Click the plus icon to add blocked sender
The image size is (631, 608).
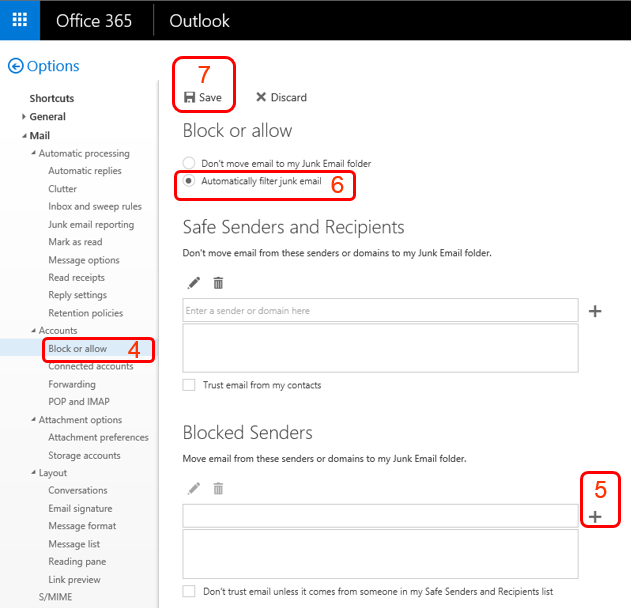(595, 516)
